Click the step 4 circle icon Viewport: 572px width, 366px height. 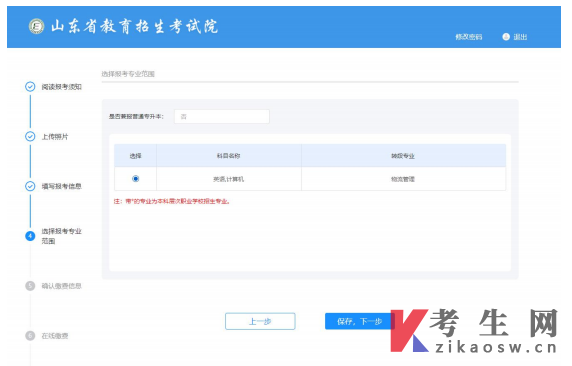coord(30,236)
